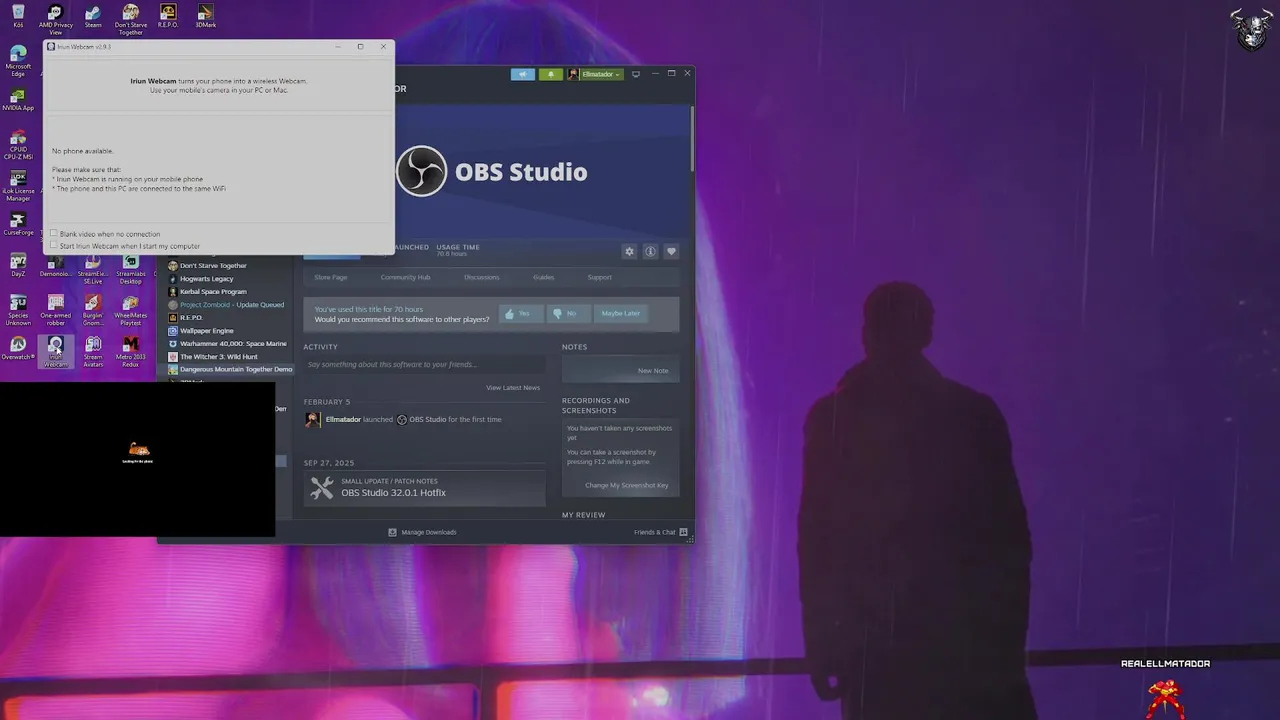Open the Demonologist desktop shortcut
The image size is (1280, 720).
click(x=55, y=265)
